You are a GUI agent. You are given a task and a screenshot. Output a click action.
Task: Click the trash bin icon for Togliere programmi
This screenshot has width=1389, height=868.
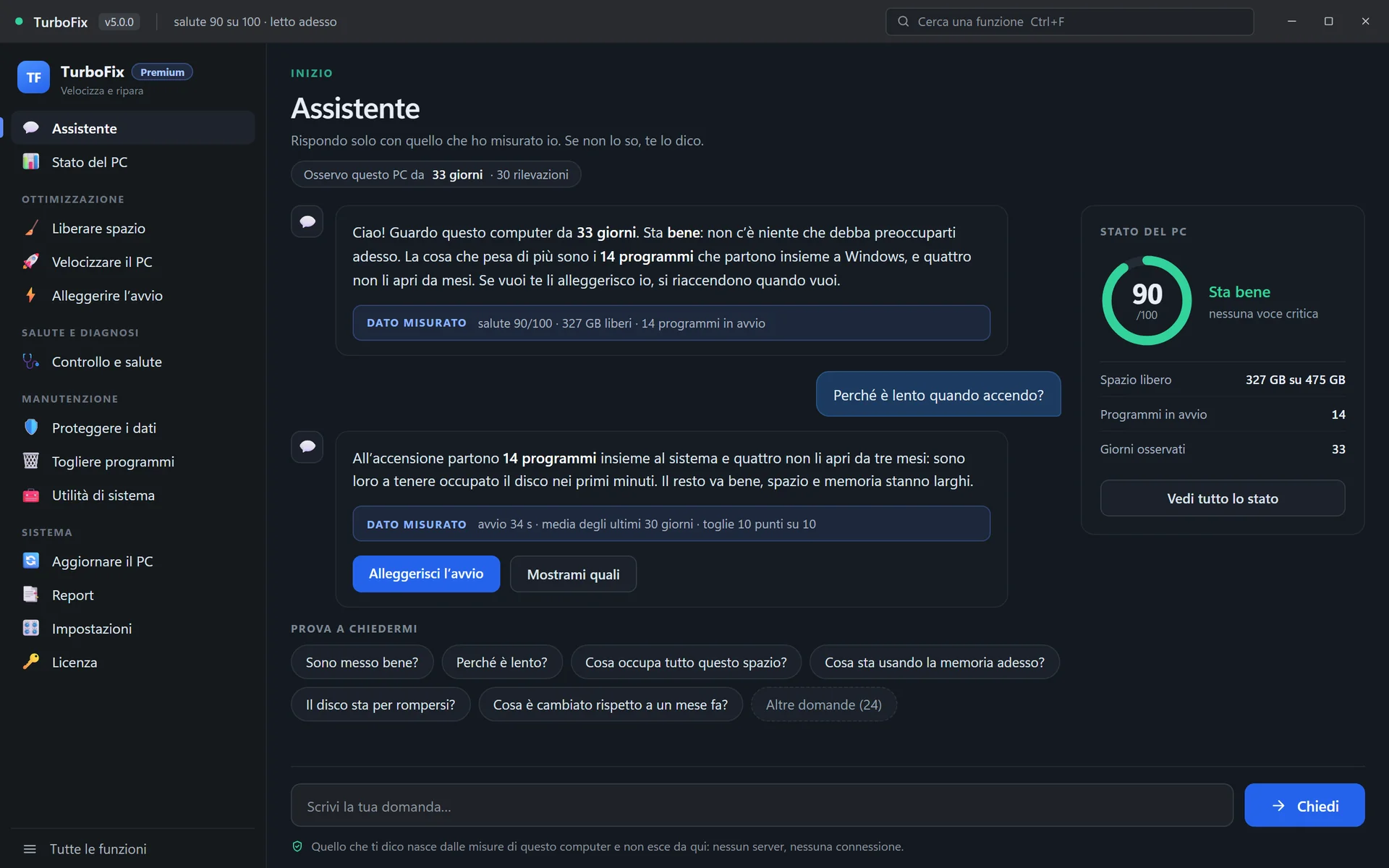tap(31, 461)
